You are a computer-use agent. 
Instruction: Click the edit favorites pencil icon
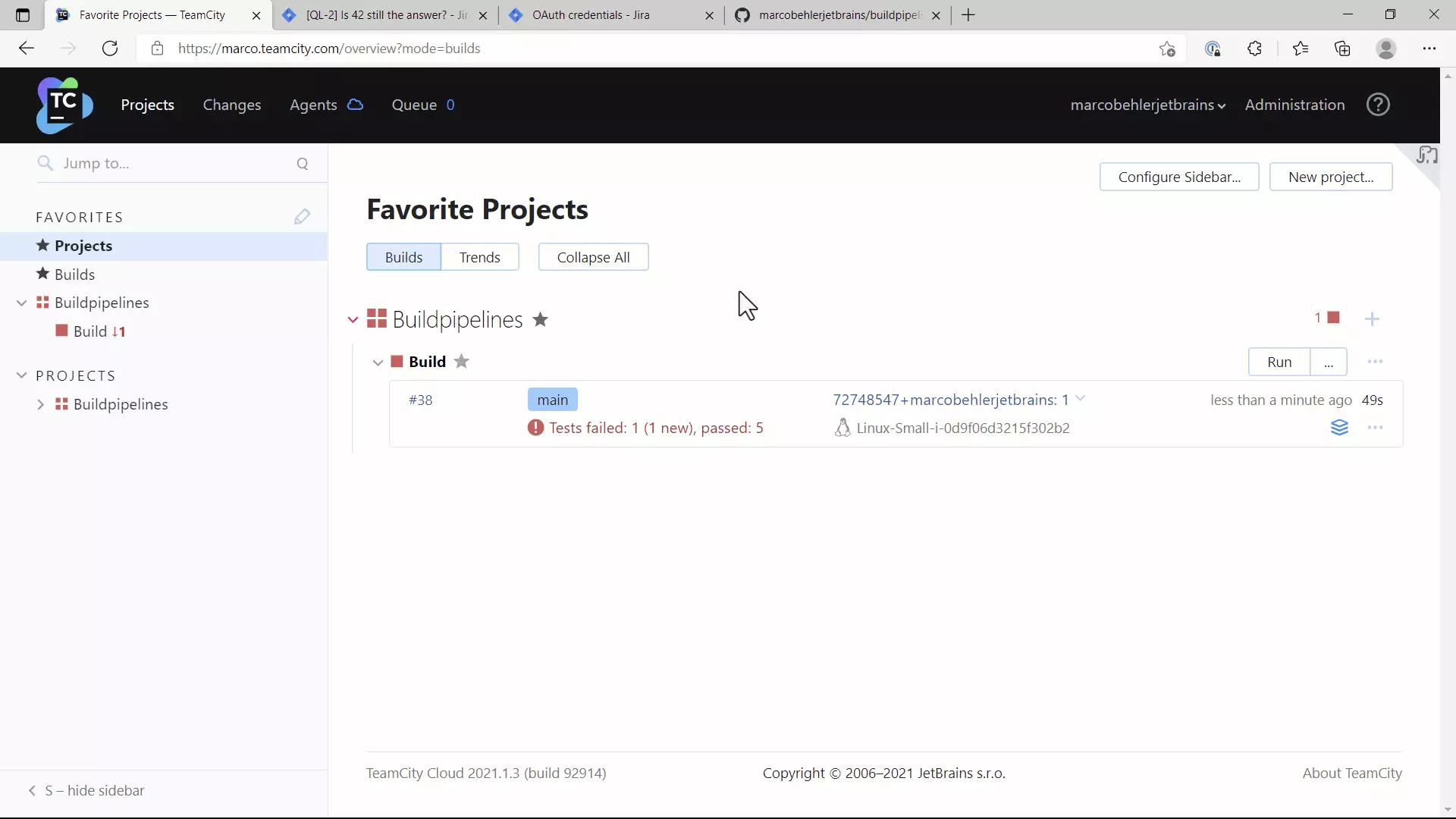[302, 217]
